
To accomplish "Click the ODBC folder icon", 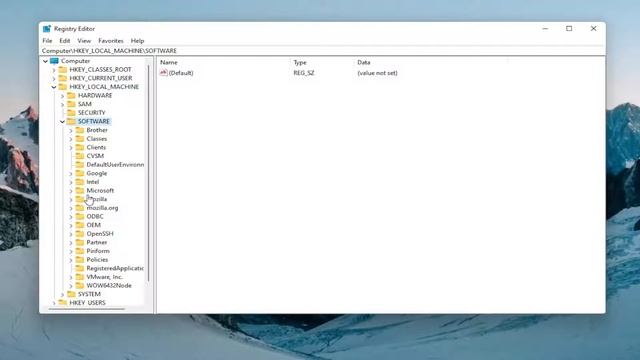I will click(x=80, y=216).
